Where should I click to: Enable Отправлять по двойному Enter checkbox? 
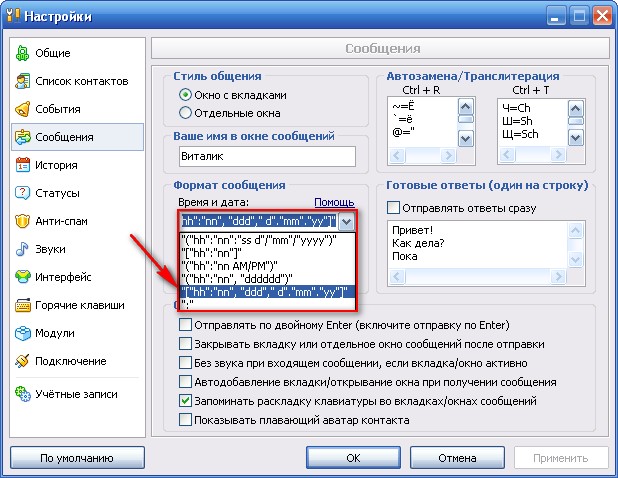tap(185, 325)
